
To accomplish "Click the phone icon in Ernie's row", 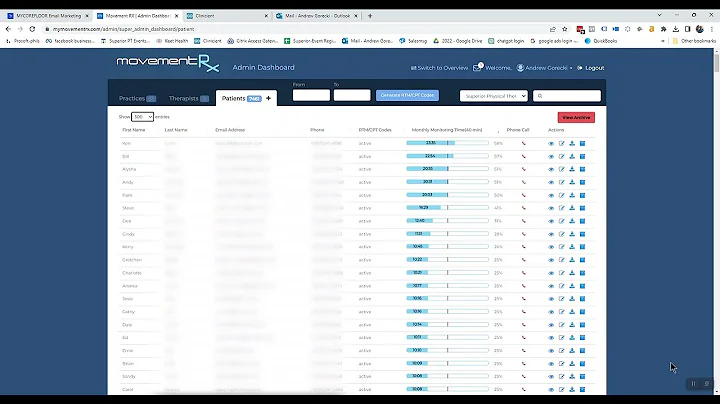I will [x=523, y=351].
